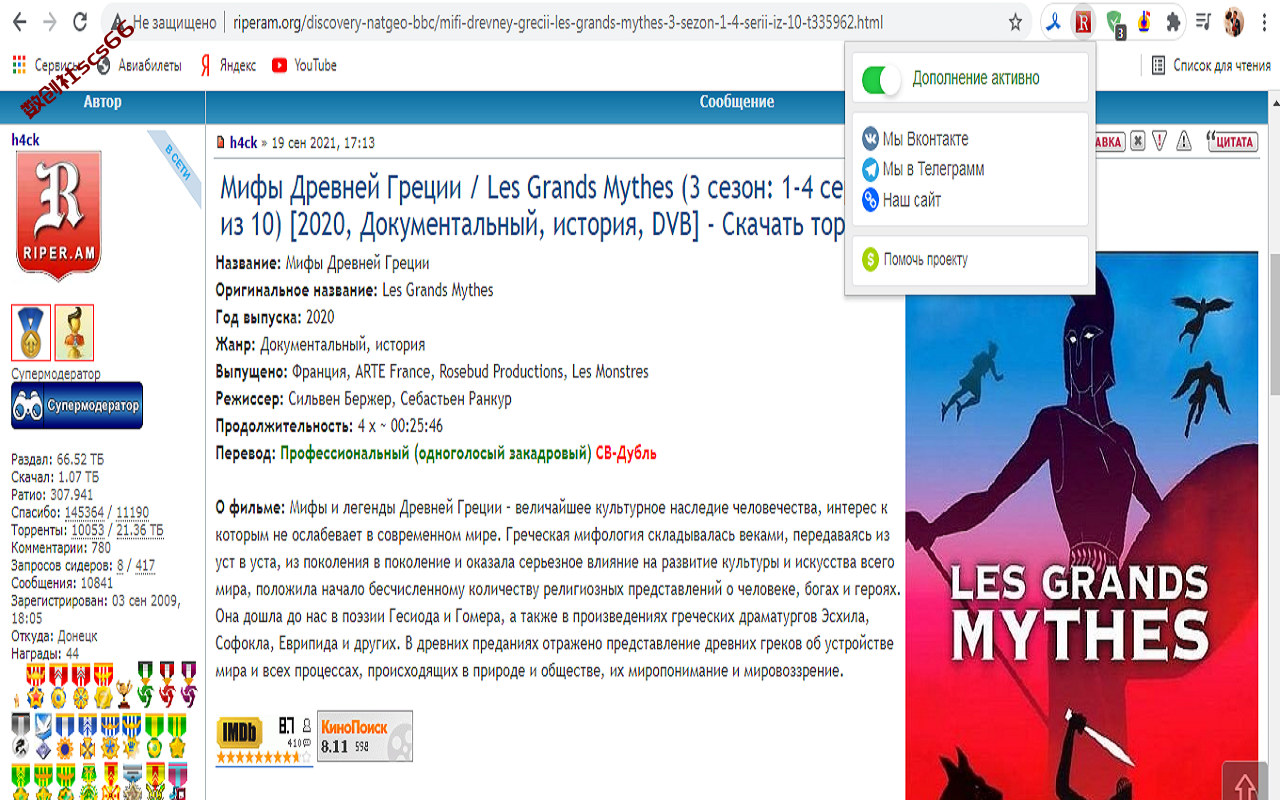The width and height of the screenshot is (1280, 800).
Task: Open the 417 seeder requests link
Action: tap(145, 566)
